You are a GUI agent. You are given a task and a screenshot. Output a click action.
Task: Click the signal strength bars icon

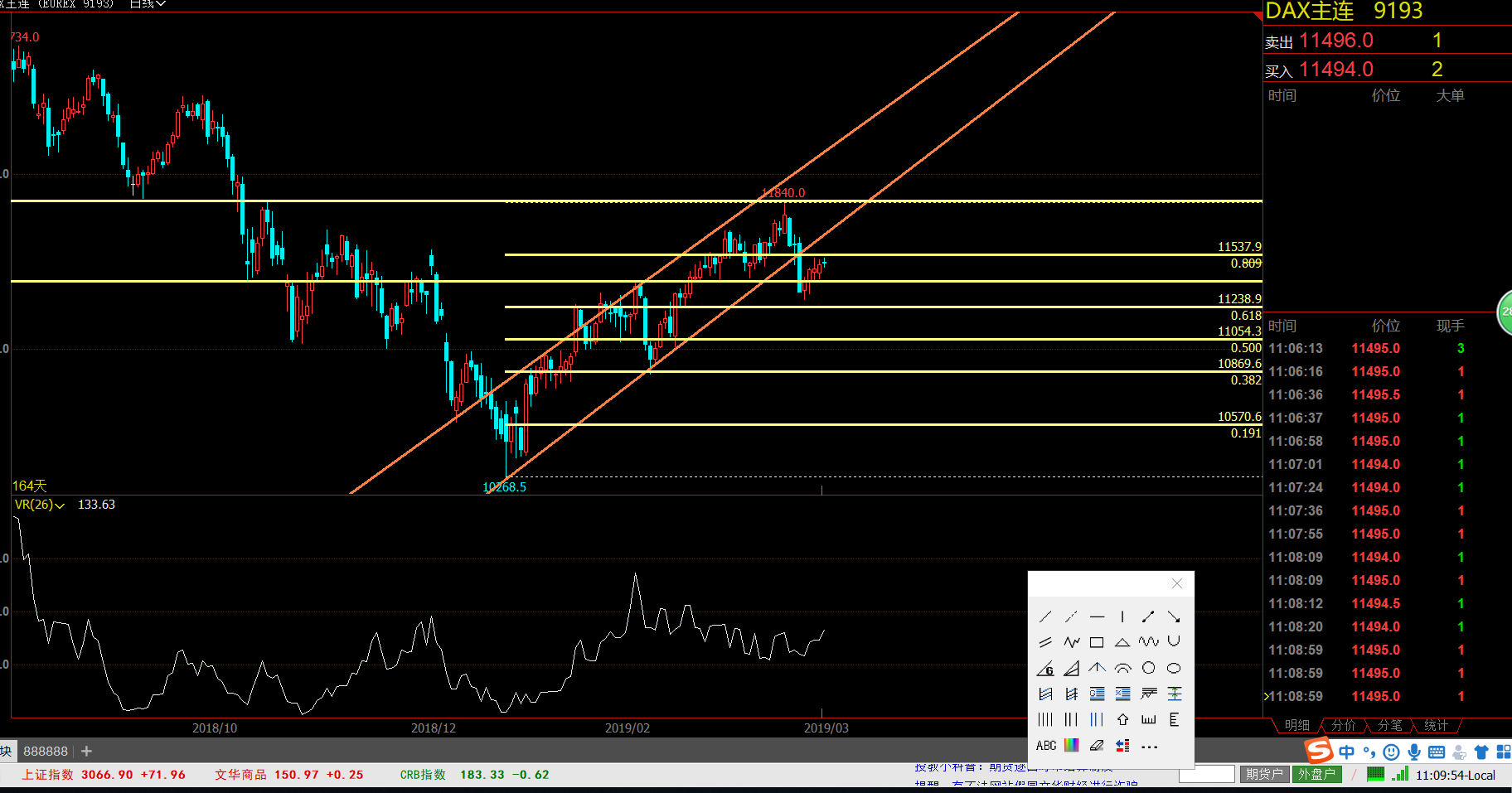coord(1400,774)
